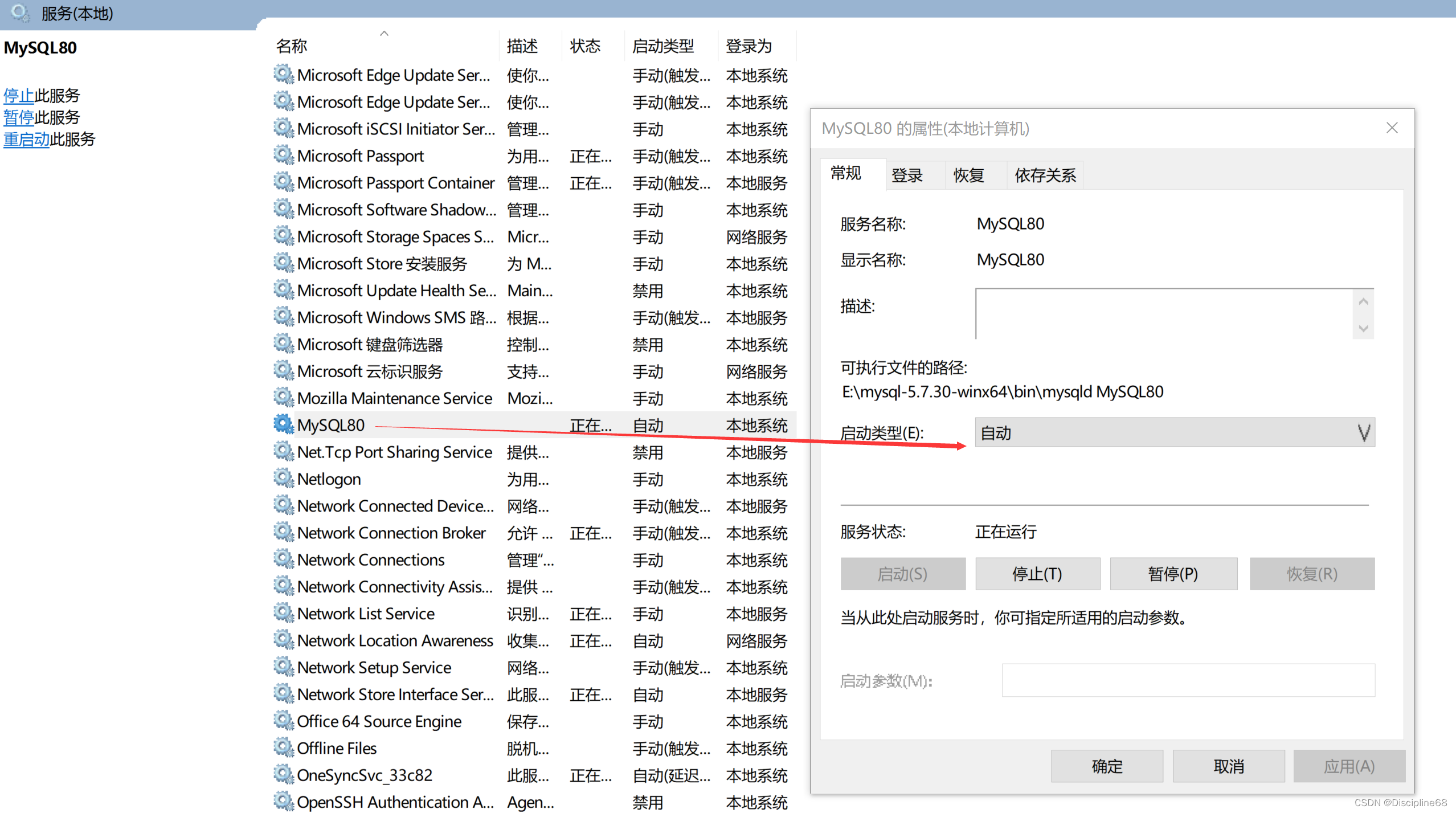Click the Mozilla Maintenance Service gear icon

point(283,397)
